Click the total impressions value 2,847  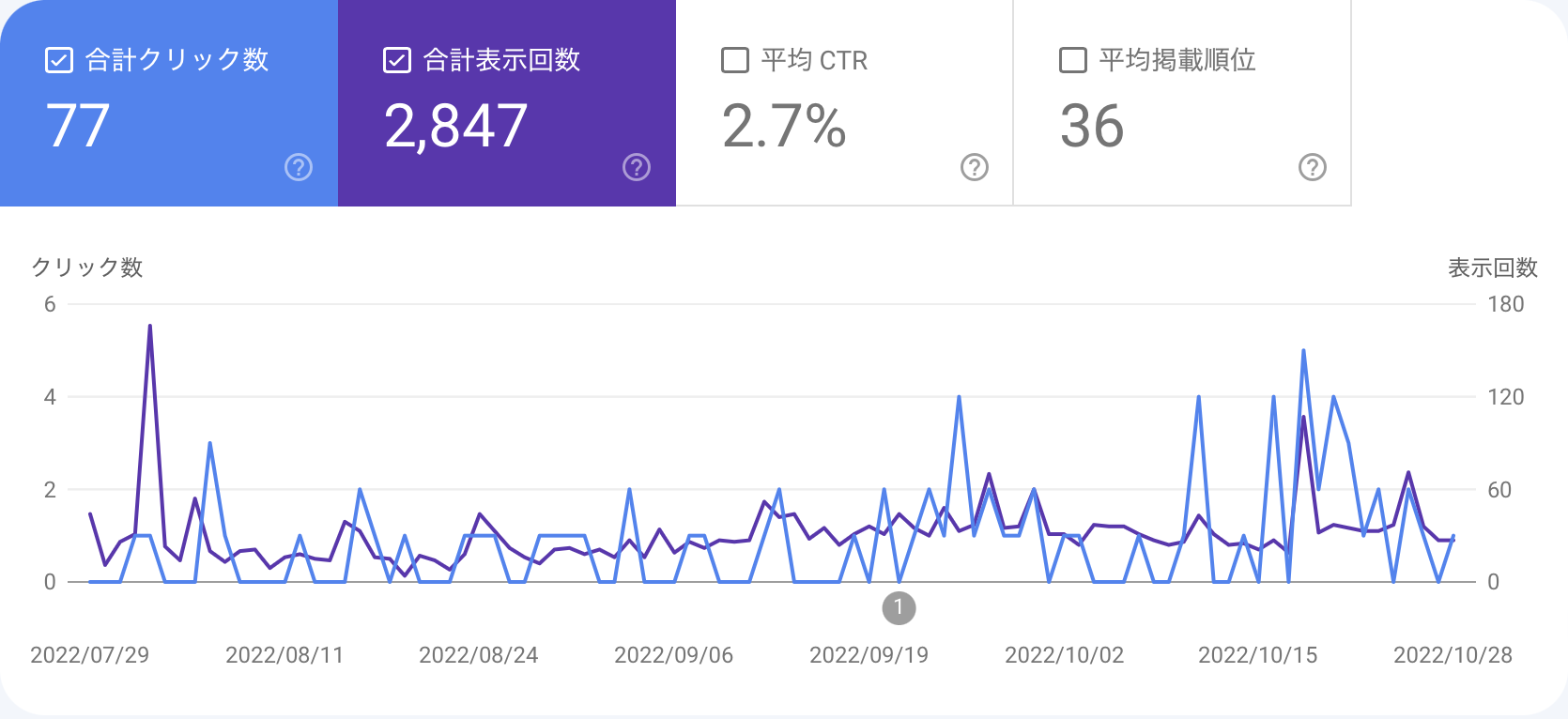[456, 126]
